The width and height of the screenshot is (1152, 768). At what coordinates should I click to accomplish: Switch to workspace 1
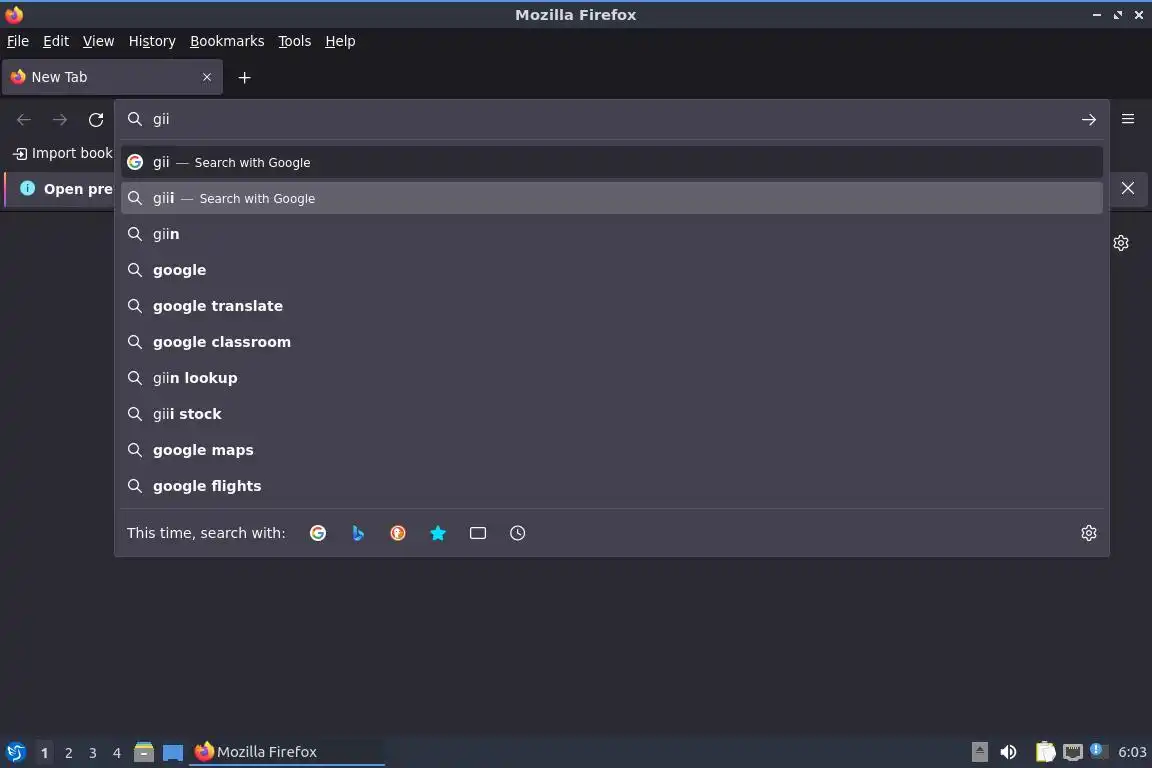pyautogui.click(x=44, y=753)
